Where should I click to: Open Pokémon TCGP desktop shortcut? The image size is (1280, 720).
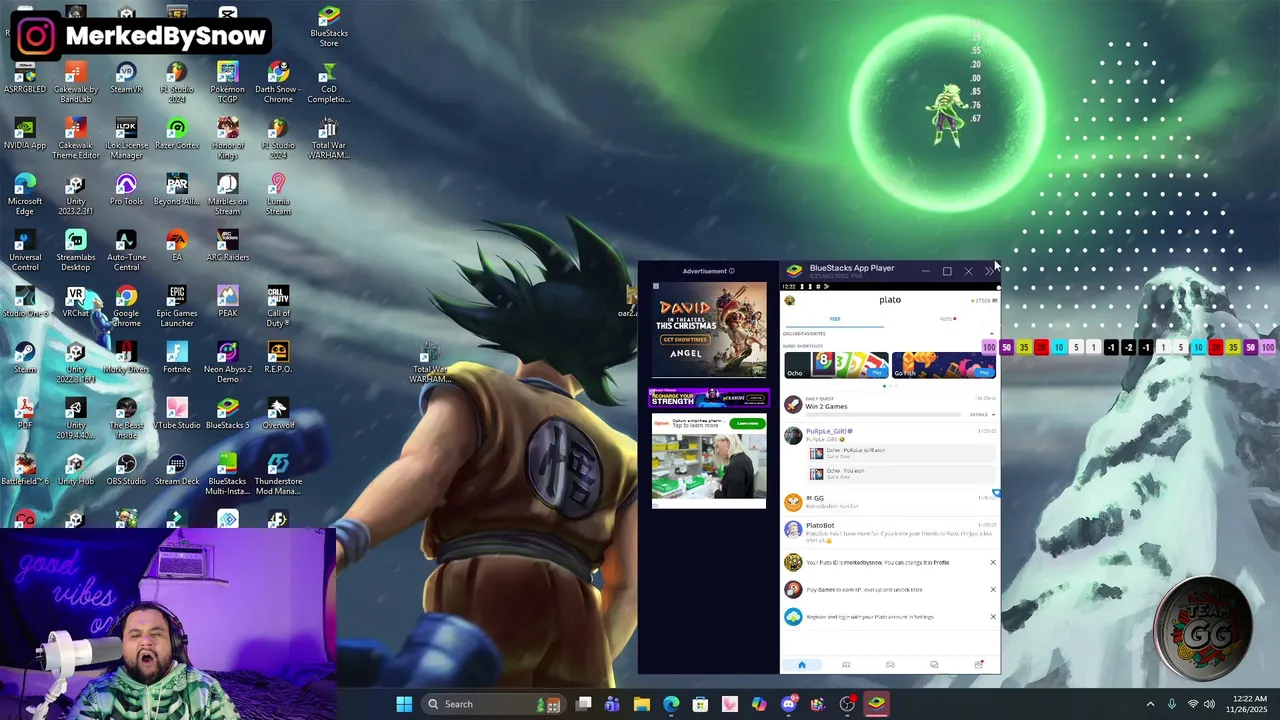coord(227,83)
